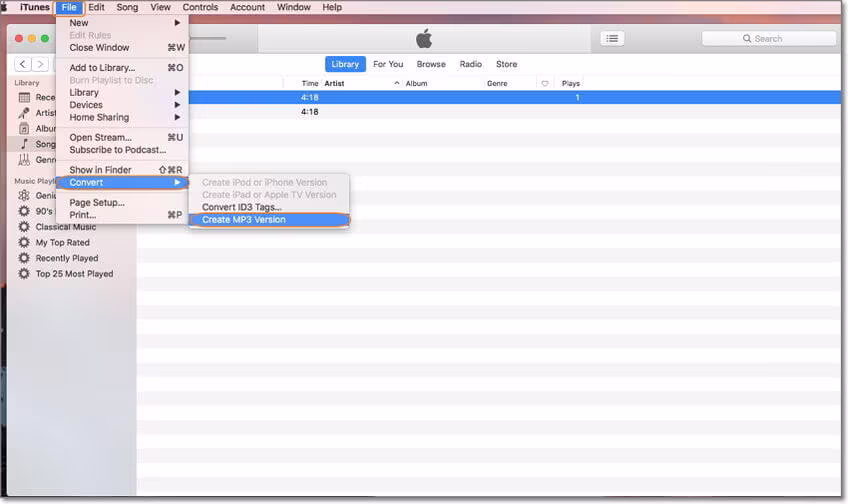Expand the New submenu
This screenshot has height=504, width=848.
(x=122, y=23)
